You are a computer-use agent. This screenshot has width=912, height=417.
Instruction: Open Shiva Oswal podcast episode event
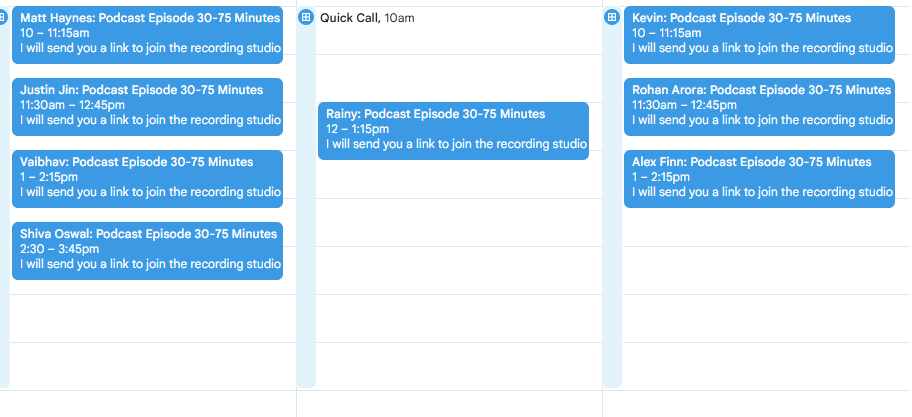pos(147,251)
